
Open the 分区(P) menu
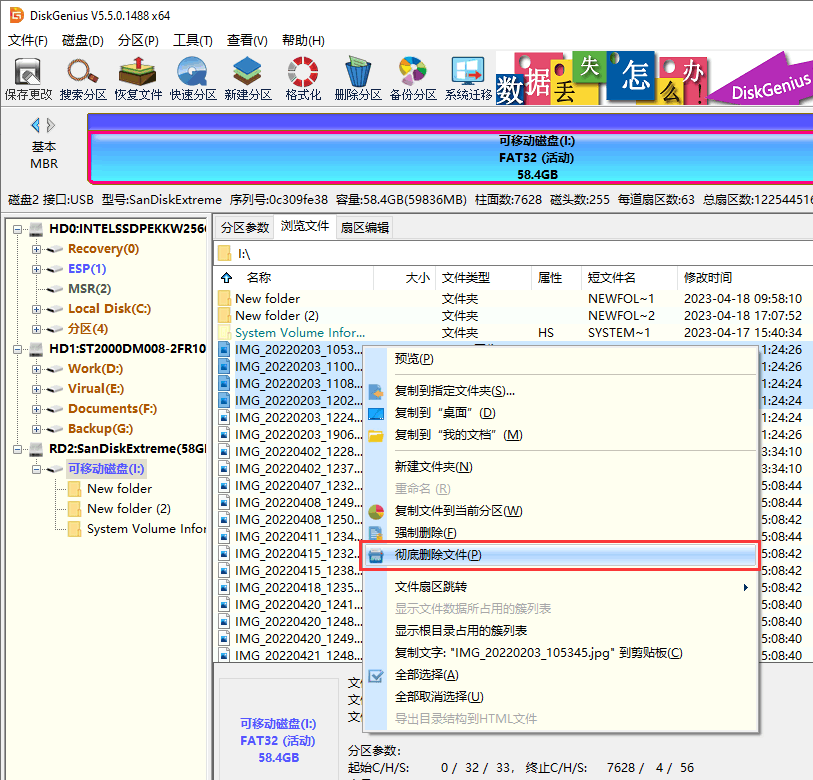coord(138,40)
